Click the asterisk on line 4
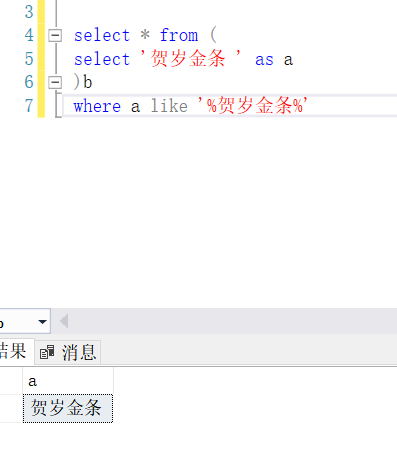Viewport: 397px width, 453px height. (145, 34)
